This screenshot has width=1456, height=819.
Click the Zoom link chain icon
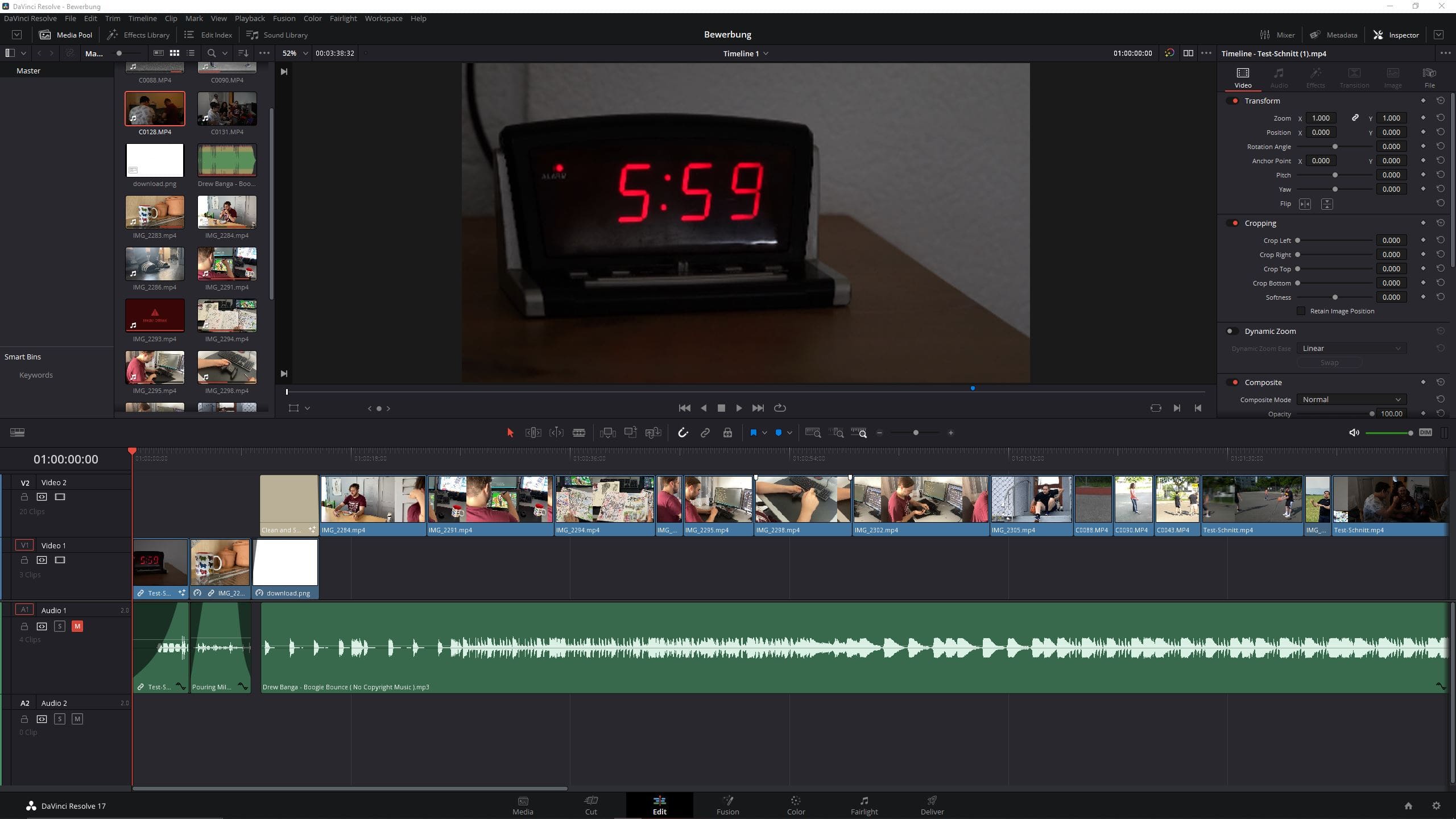pos(1355,118)
